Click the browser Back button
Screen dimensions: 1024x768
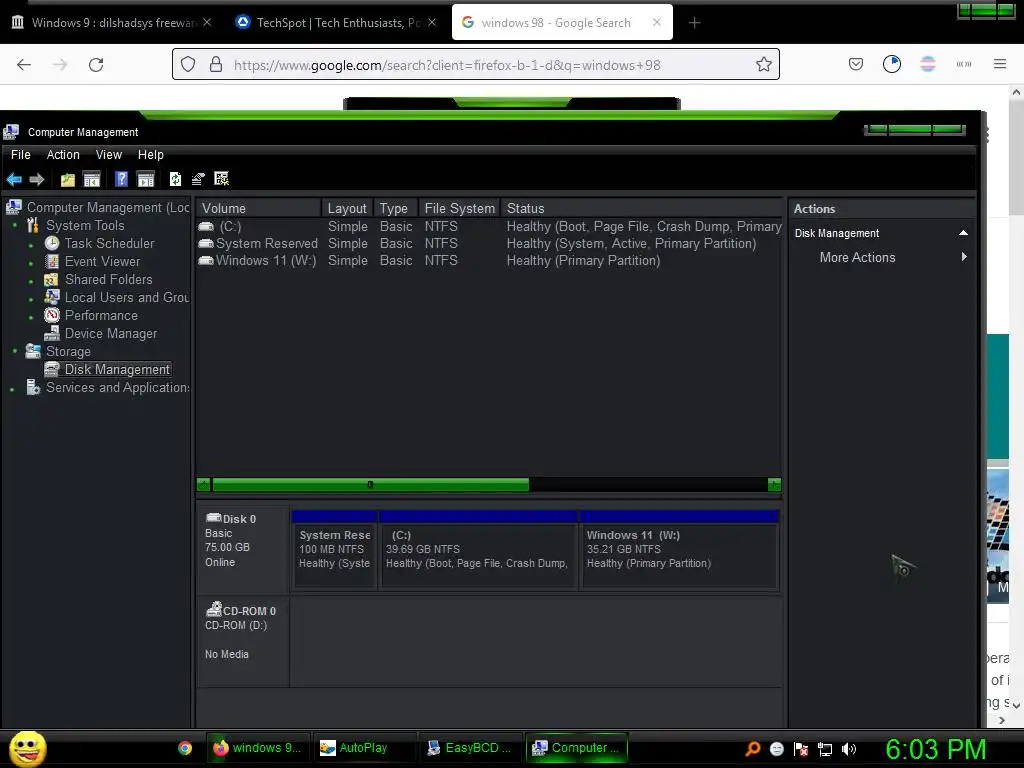coord(24,65)
